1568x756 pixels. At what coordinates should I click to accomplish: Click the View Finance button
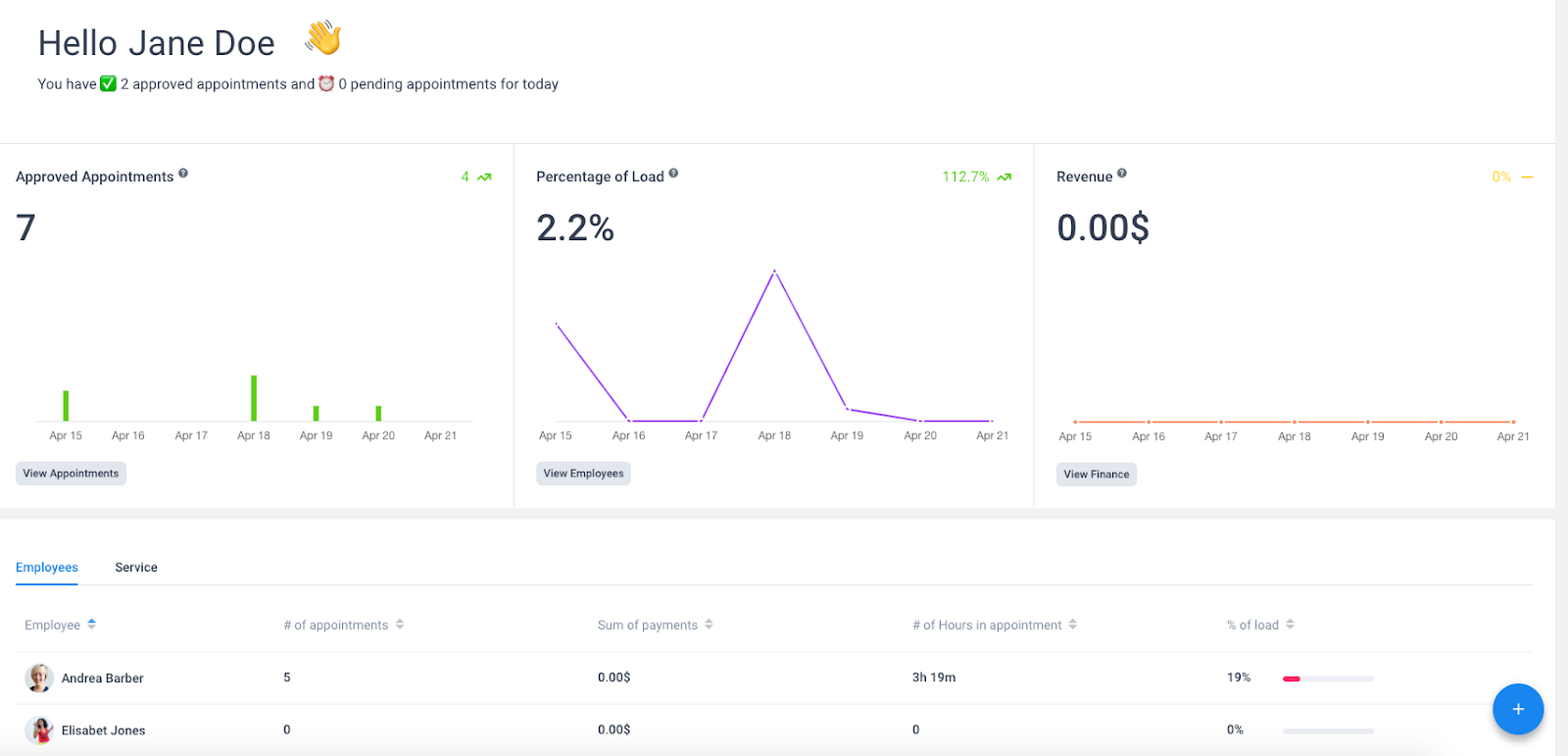pos(1097,475)
